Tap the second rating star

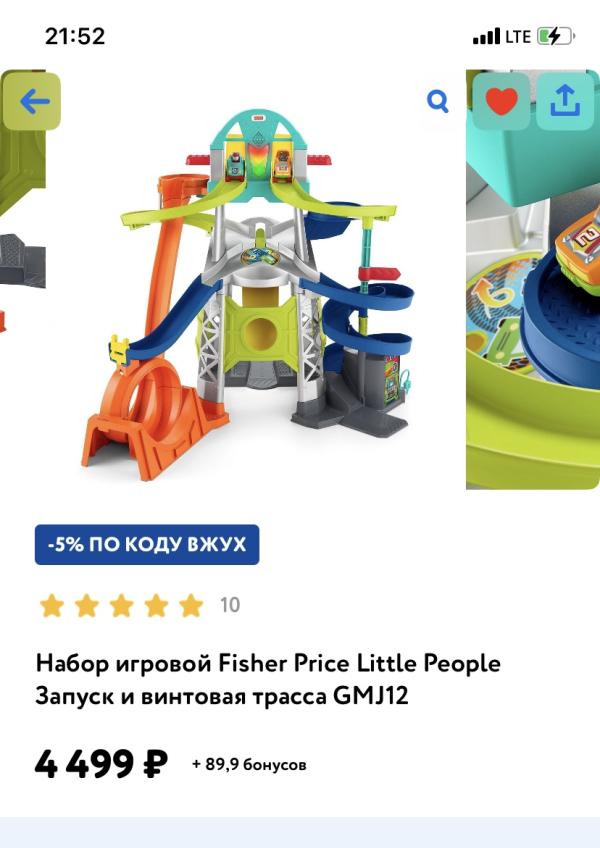[87, 605]
